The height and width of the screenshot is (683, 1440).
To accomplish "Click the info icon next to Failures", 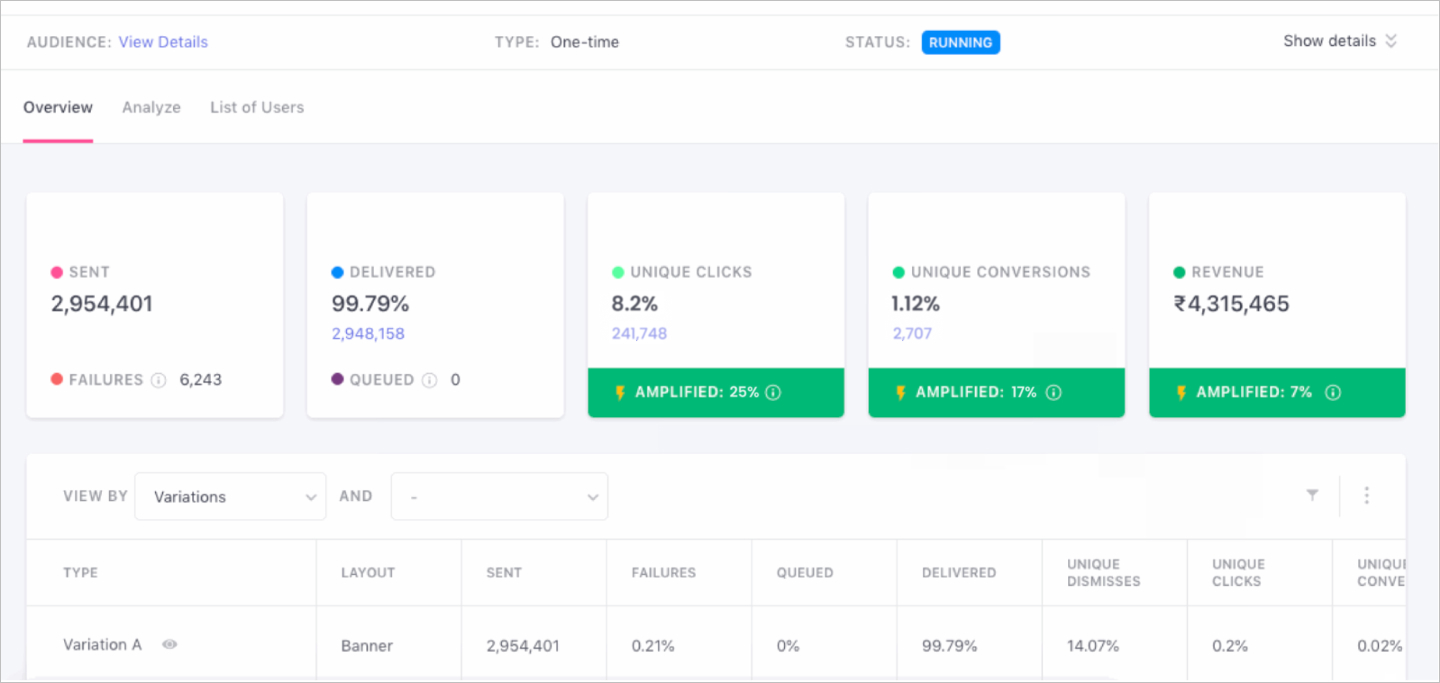I will click(158, 380).
